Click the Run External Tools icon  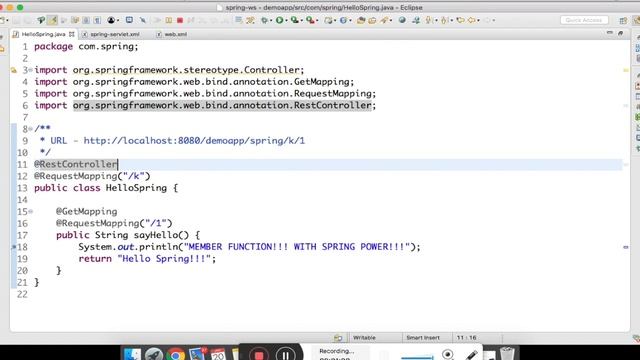(x=310, y=20)
